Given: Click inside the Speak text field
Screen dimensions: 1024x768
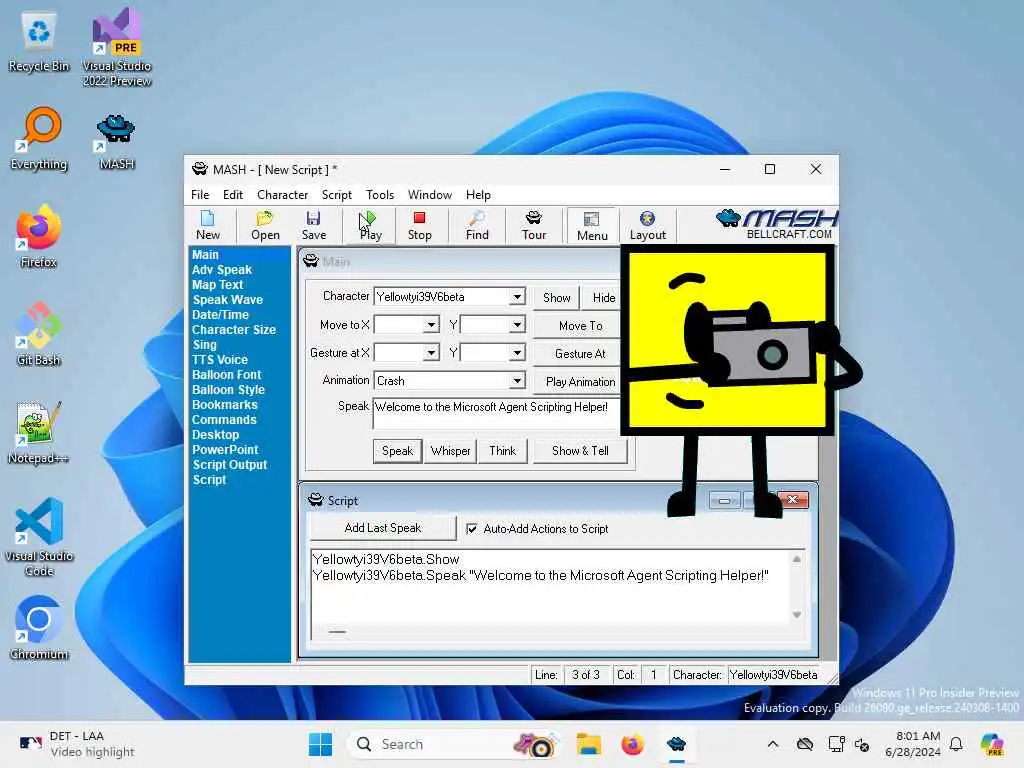Looking at the screenshot, I should [x=496, y=413].
